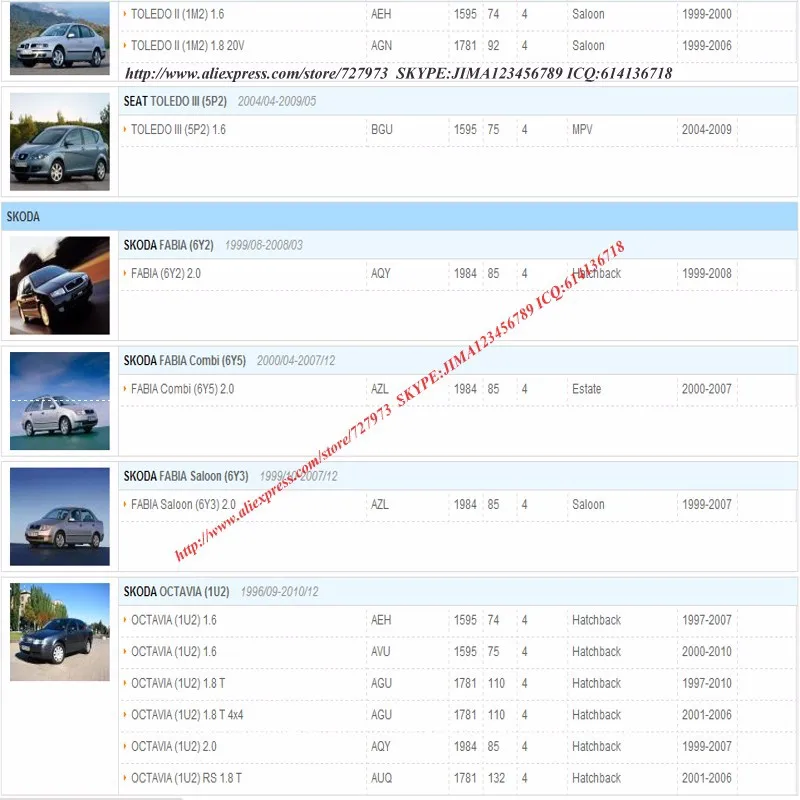Click the arrow bullet beside FABIA Saloon 2.0
Image resolution: width=800 pixels, height=800 pixels.
click(x=125, y=504)
